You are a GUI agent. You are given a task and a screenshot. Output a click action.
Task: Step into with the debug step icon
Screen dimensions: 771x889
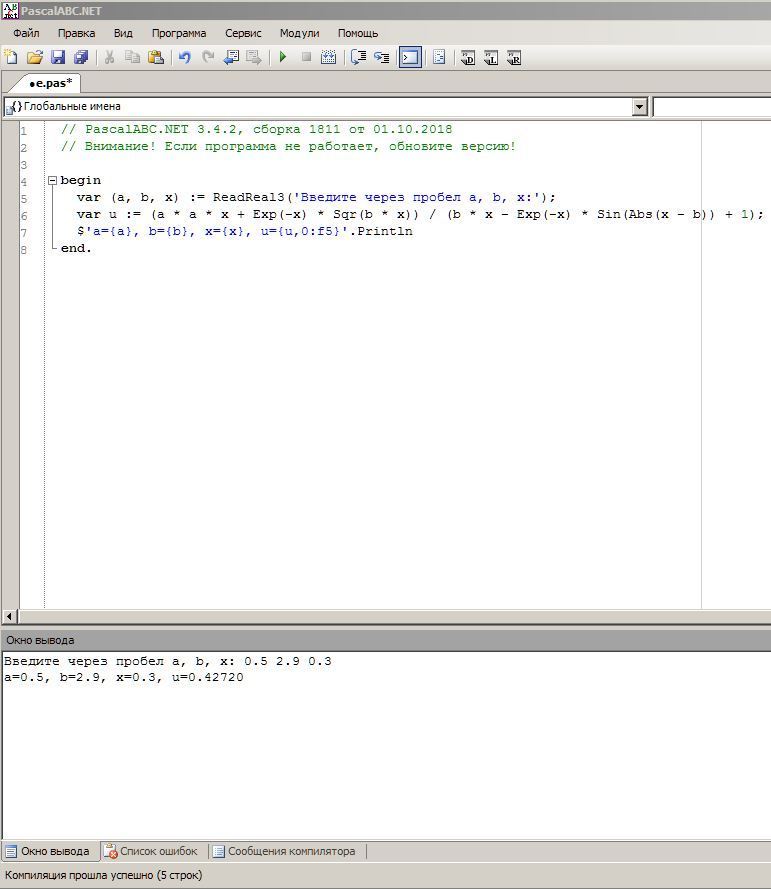(382, 57)
